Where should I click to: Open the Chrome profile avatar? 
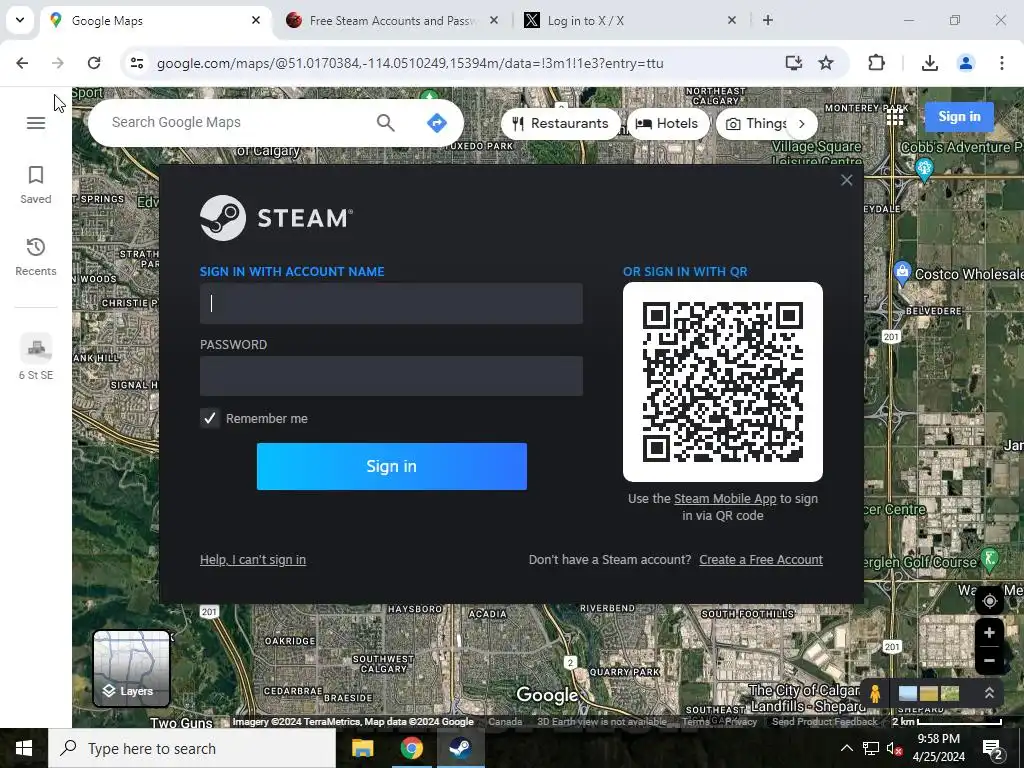pos(965,63)
